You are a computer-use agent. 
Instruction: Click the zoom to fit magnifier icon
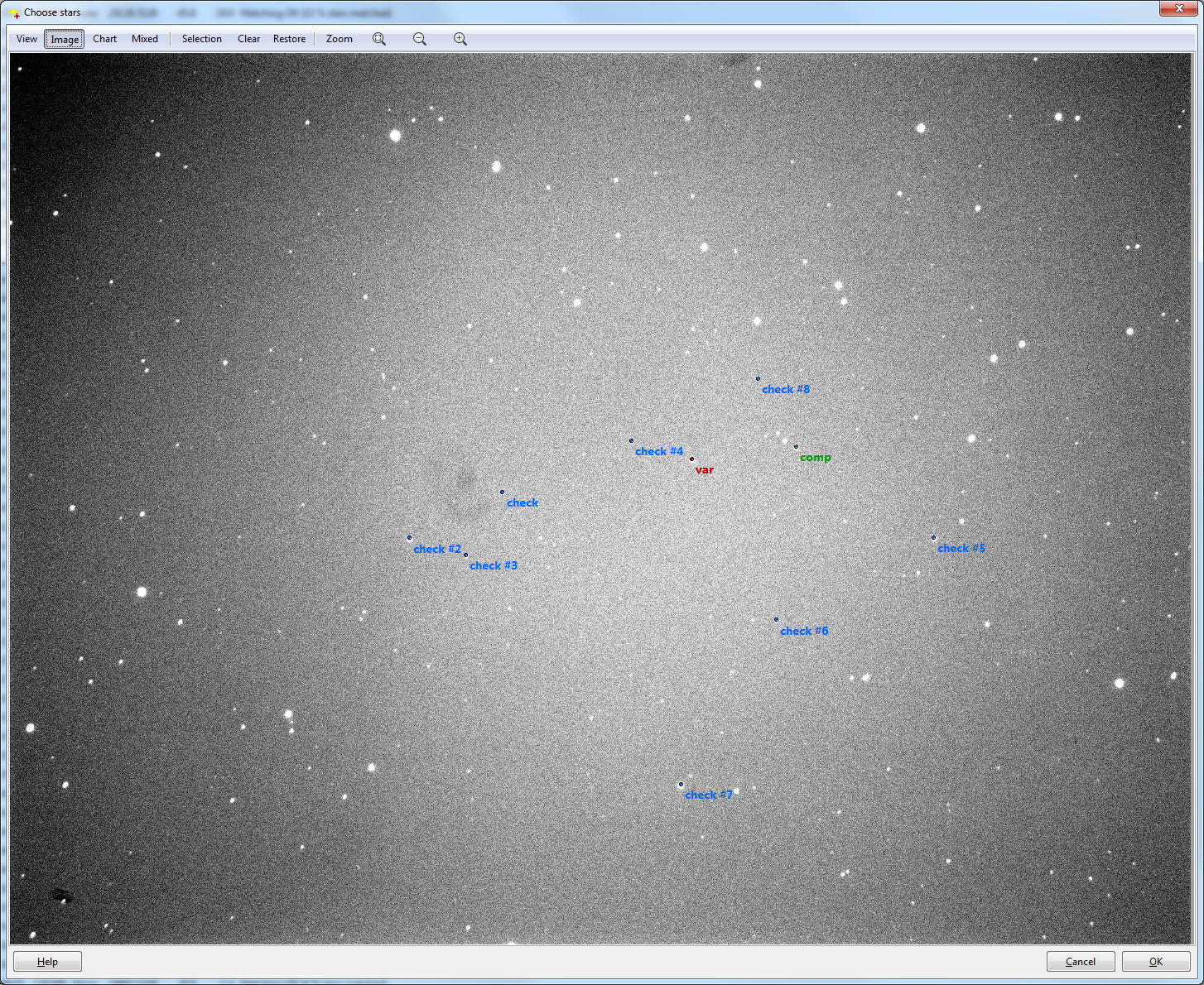click(379, 39)
